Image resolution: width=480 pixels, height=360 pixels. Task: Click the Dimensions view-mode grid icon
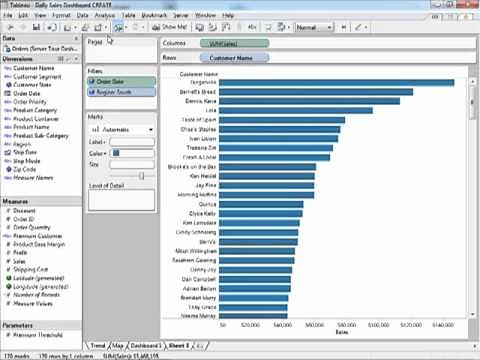[61, 59]
